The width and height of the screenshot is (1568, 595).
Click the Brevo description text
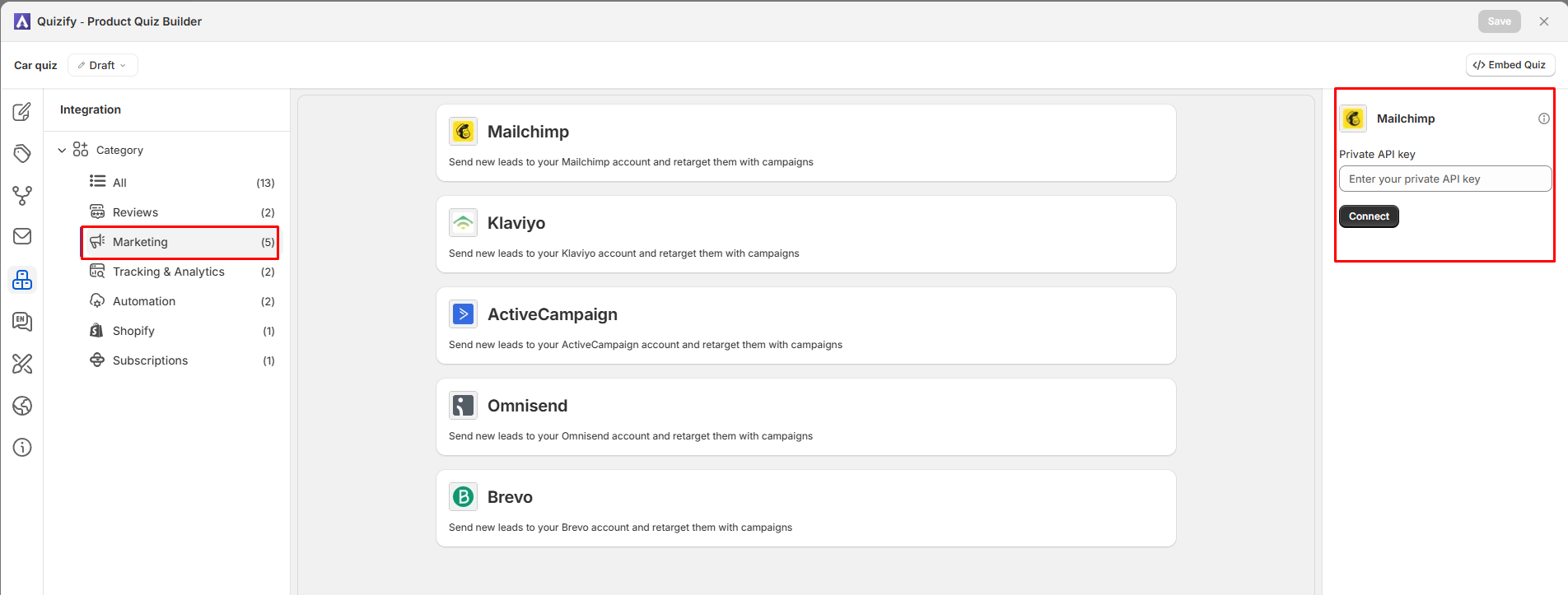[x=620, y=528]
